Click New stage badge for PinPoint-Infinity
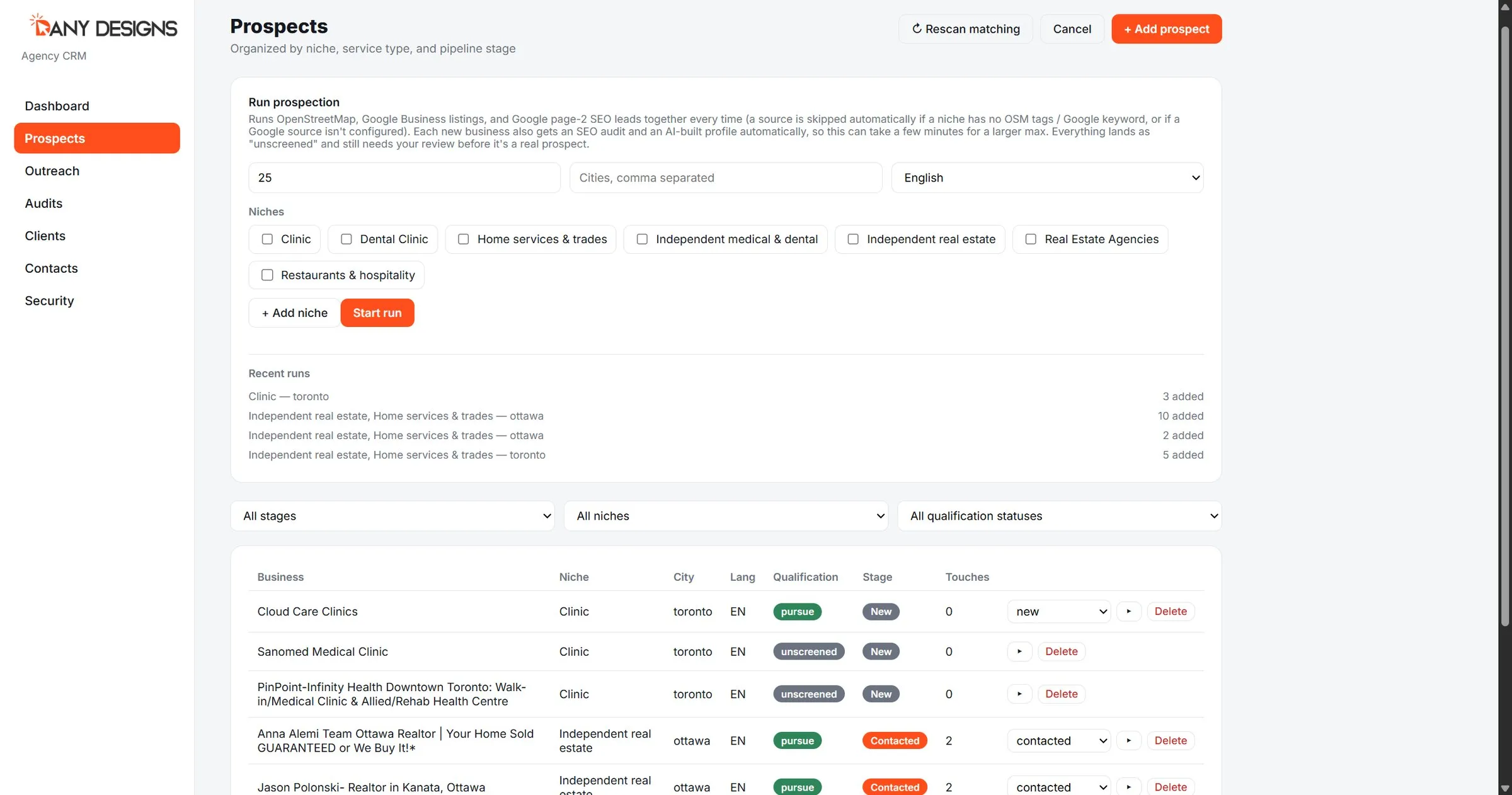This screenshot has width=1512, height=795. click(880, 694)
